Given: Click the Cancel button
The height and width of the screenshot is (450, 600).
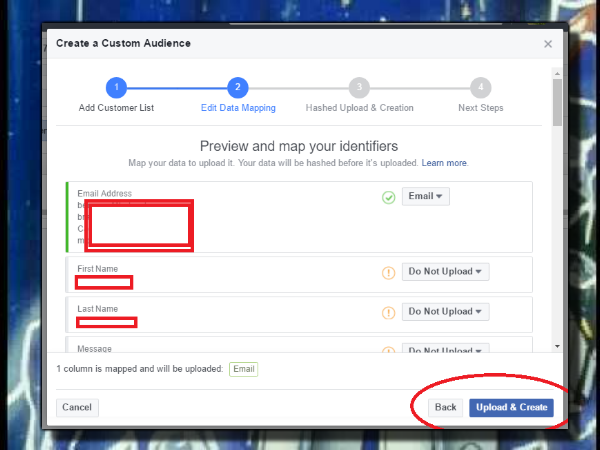Looking at the screenshot, I should click(x=77, y=407).
